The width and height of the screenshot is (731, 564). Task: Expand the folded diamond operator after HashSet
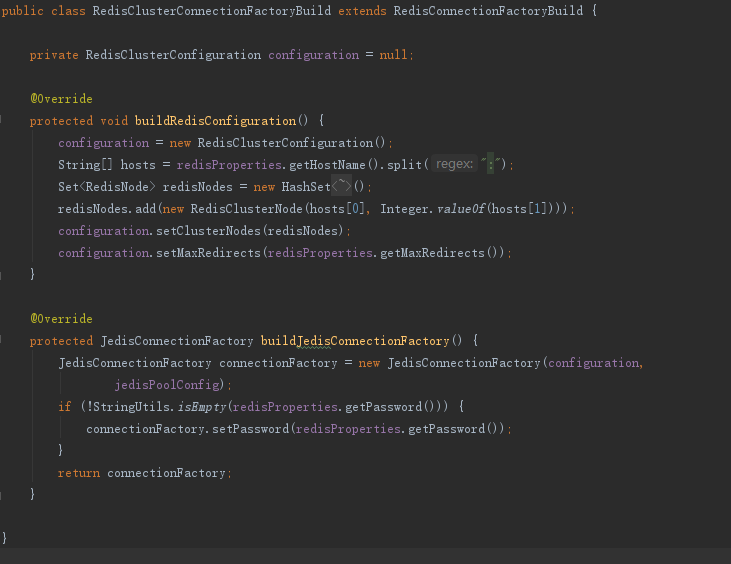click(341, 186)
